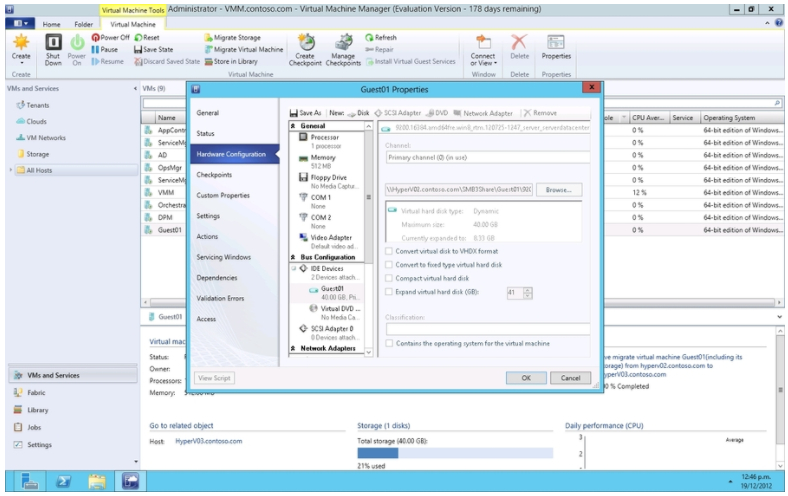Screen dimensions: 788x496
Task: Click Store in Library
Action: pos(231,61)
